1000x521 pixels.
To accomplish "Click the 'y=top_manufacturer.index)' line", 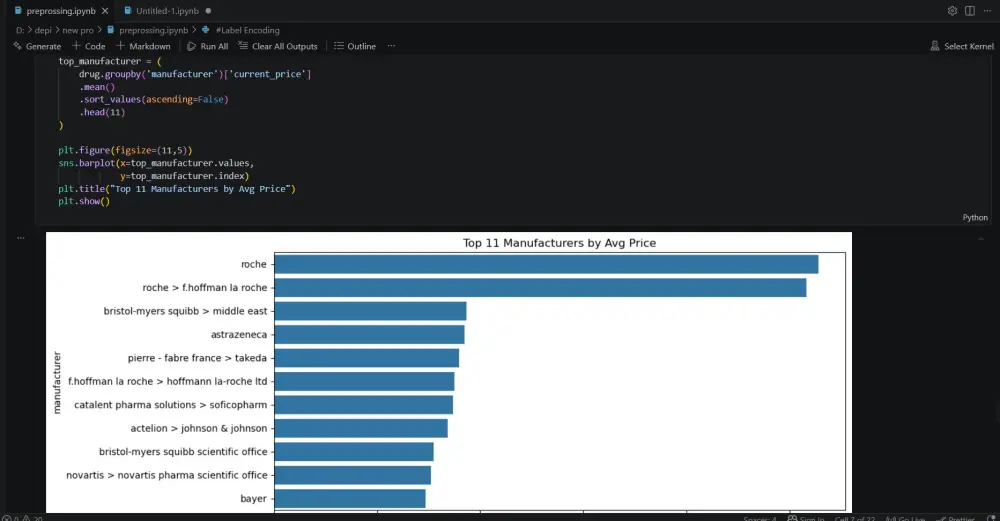I will click(x=184, y=176).
